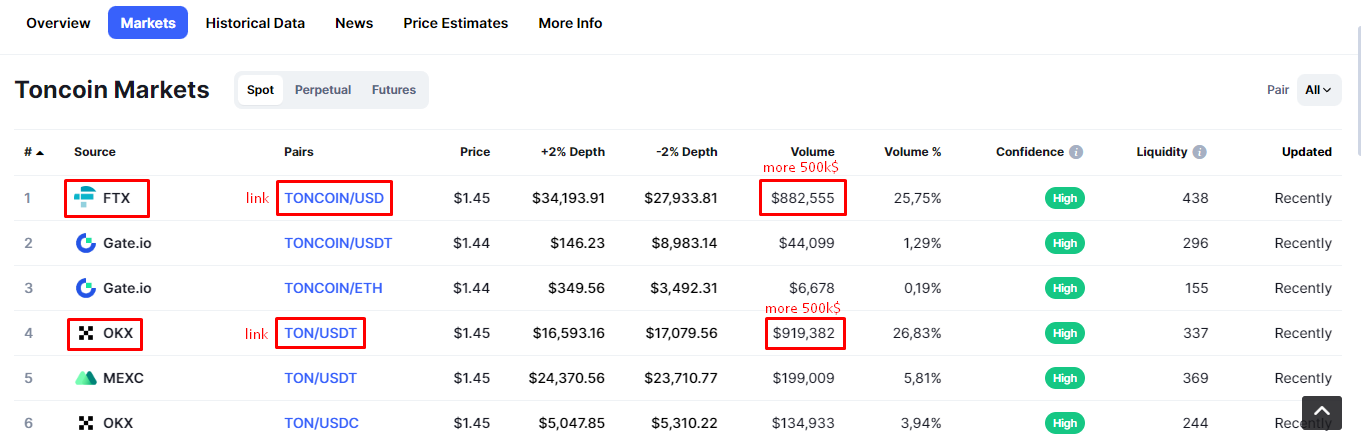Sort markets by the Volume header
The image size is (1361, 443).
tap(811, 152)
